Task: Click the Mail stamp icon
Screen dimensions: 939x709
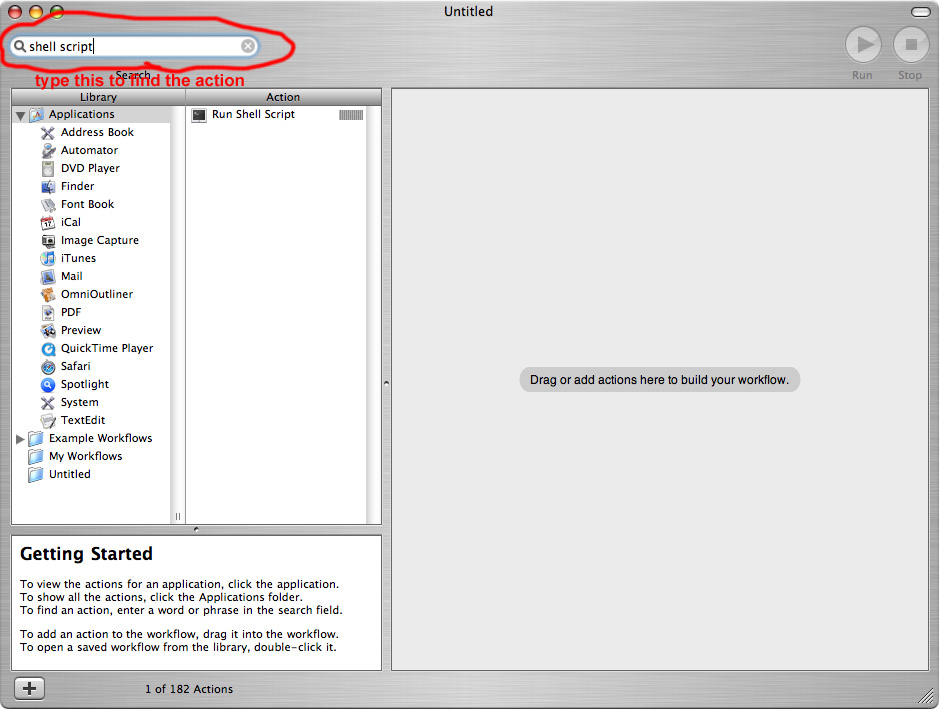Action: pos(48,276)
